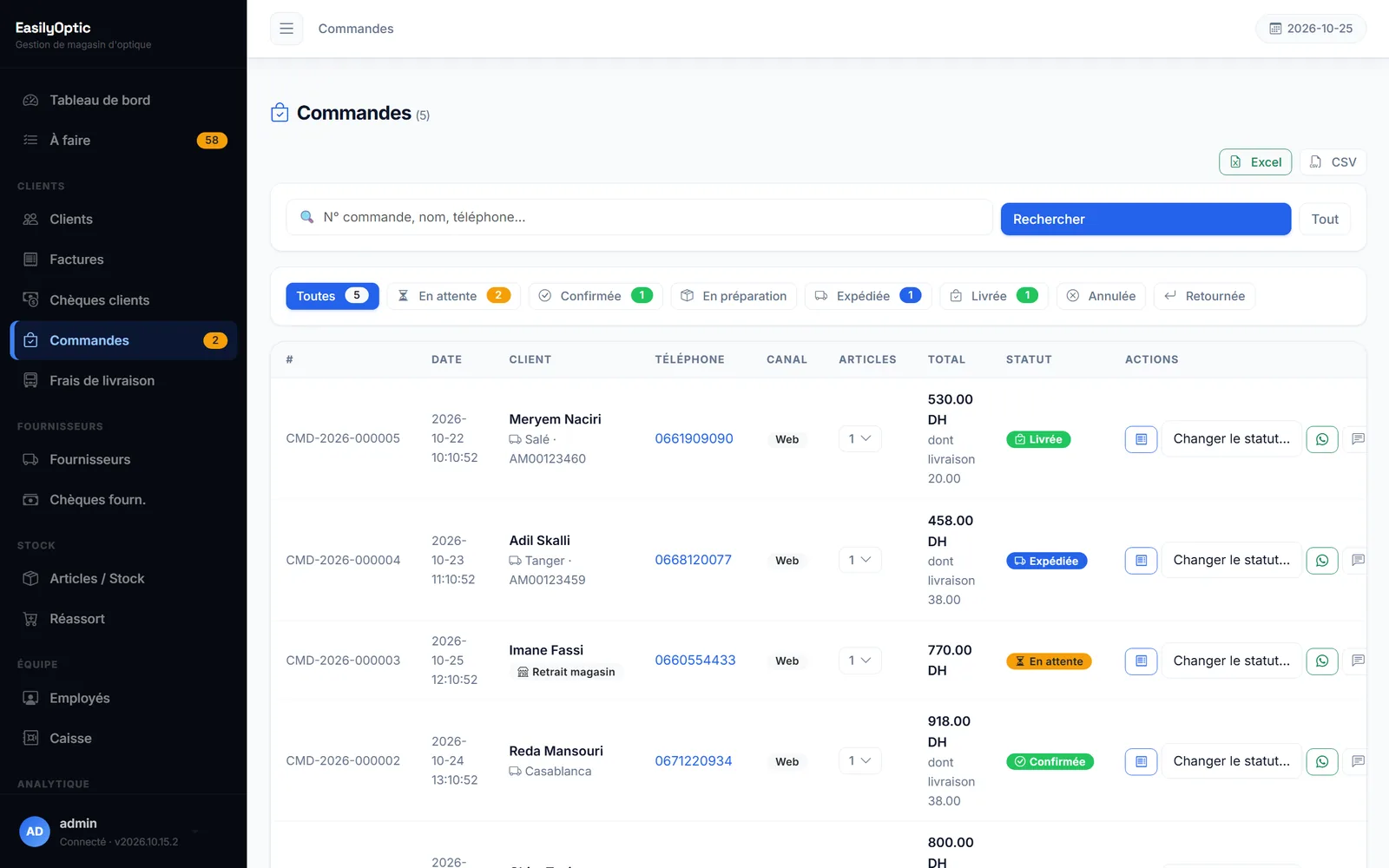The height and width of the screenshot is (868, 1389).
Task: Click the Tout button
Action: pos(1325,219)
